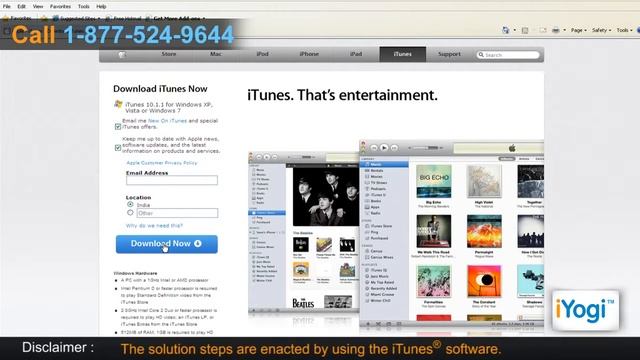Image resolution: width=640 pixels, height=360 pixels.
Task: Open the Favorites menu
Action: 60,7
